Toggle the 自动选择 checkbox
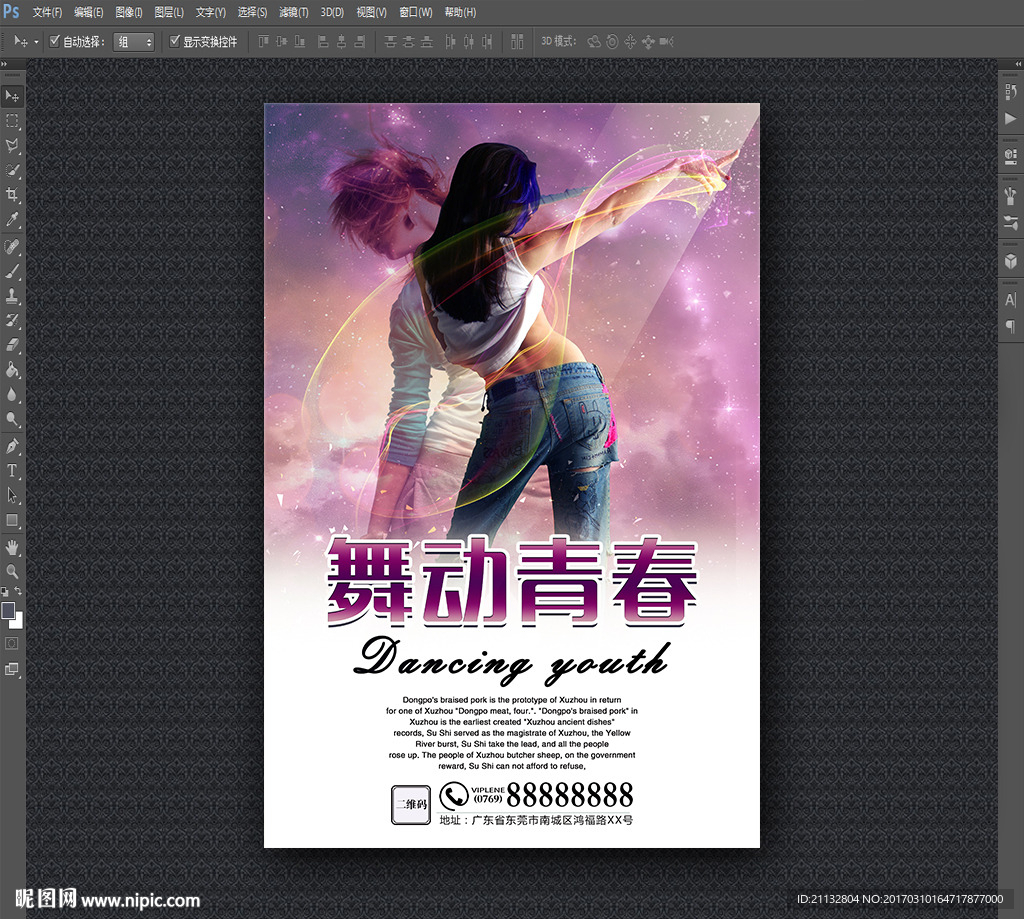Screen dimensions: 1024x919 click(55, 41)
